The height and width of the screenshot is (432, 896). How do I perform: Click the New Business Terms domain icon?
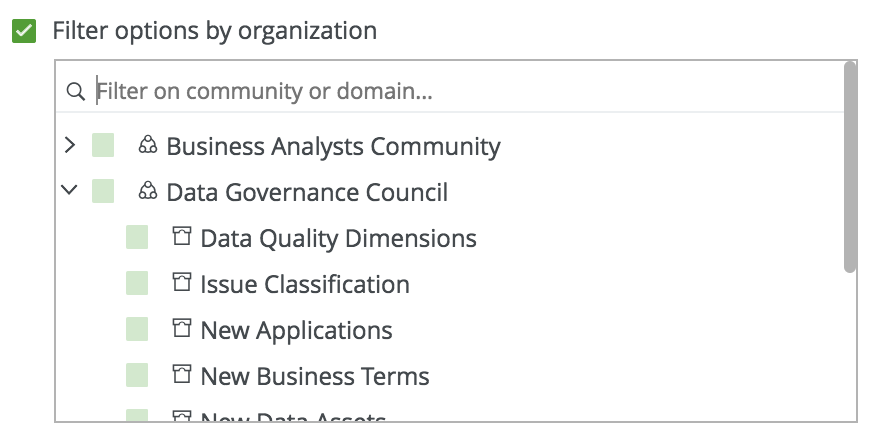click(181, 375)
